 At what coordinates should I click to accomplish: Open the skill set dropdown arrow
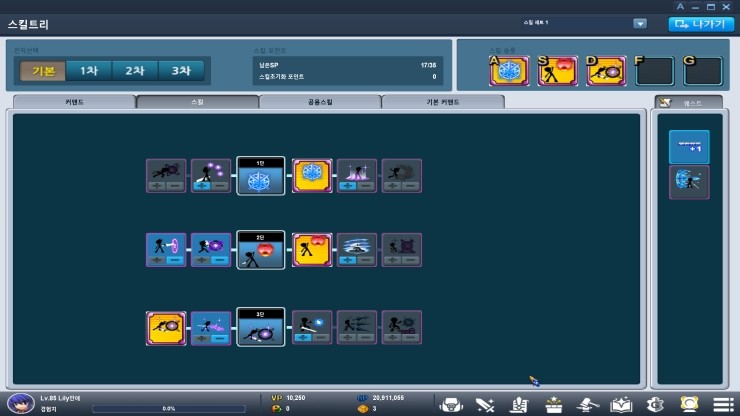click(x=640, y=23)
